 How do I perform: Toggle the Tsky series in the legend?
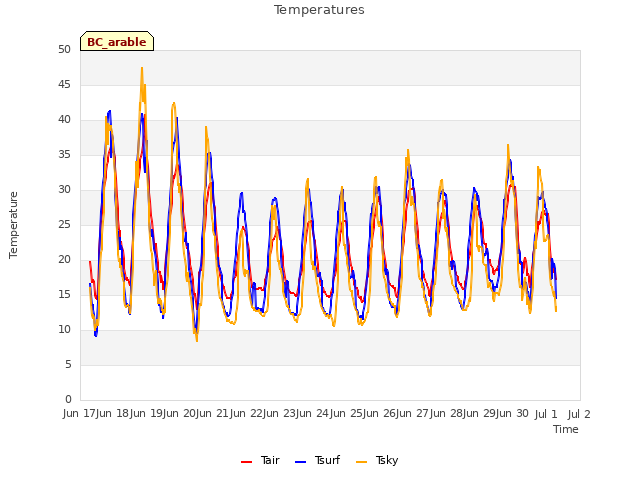pyautogui.click(x=377, y=460)
